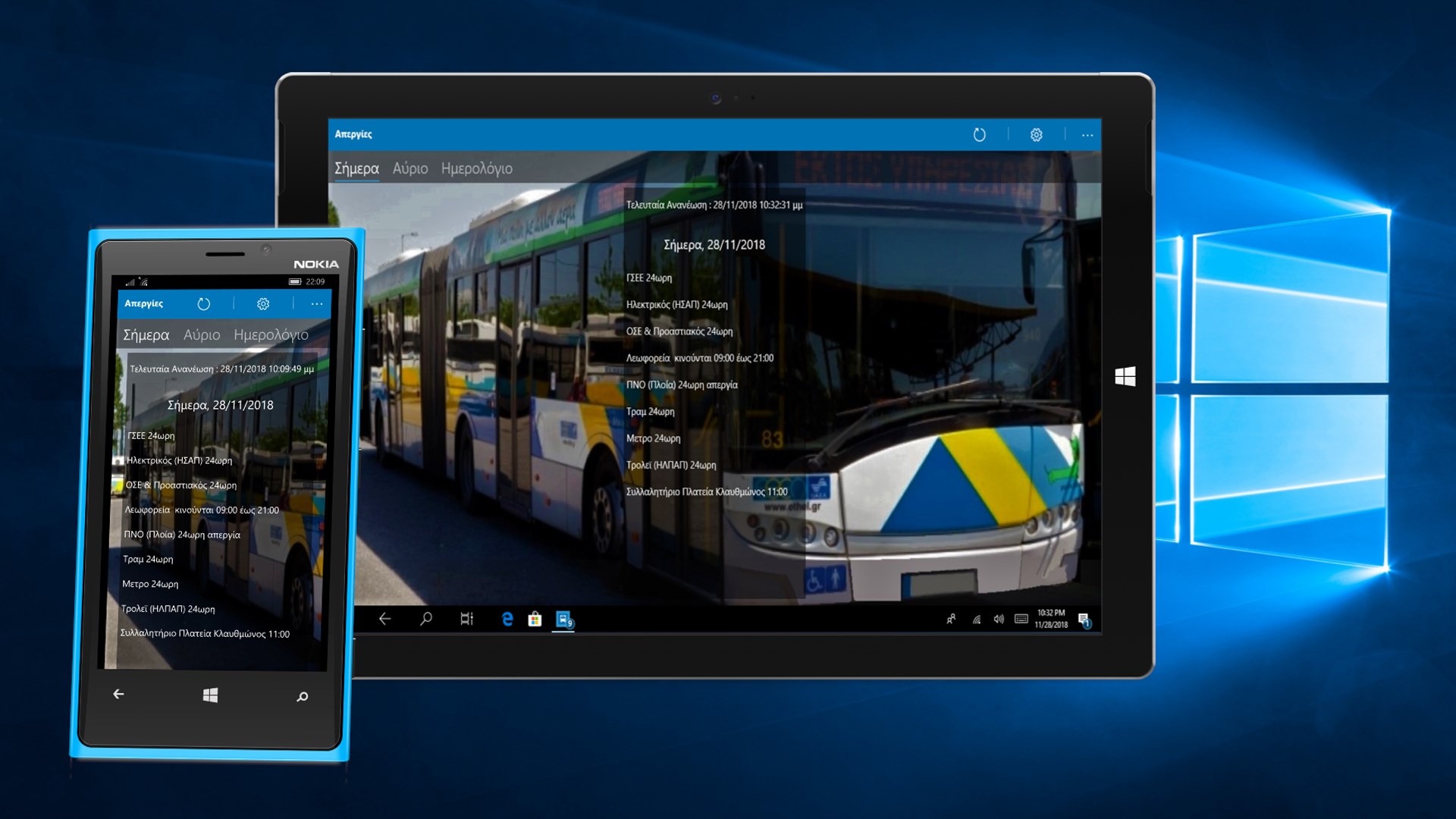Click the Task View icon on the taskbar
This screenshot has height=819, width=1456.
point(466,619)
